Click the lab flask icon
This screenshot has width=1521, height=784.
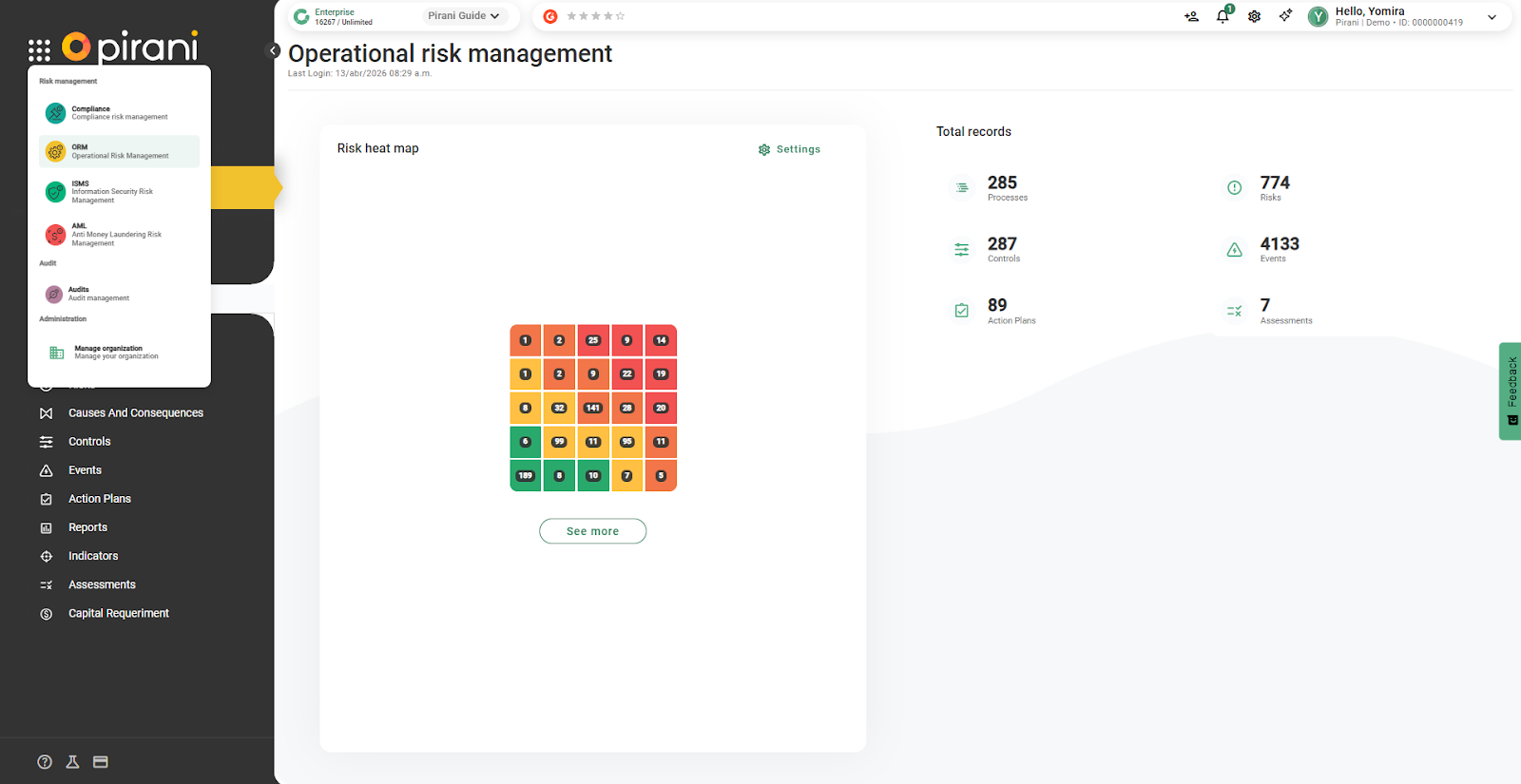coord(72,762)
